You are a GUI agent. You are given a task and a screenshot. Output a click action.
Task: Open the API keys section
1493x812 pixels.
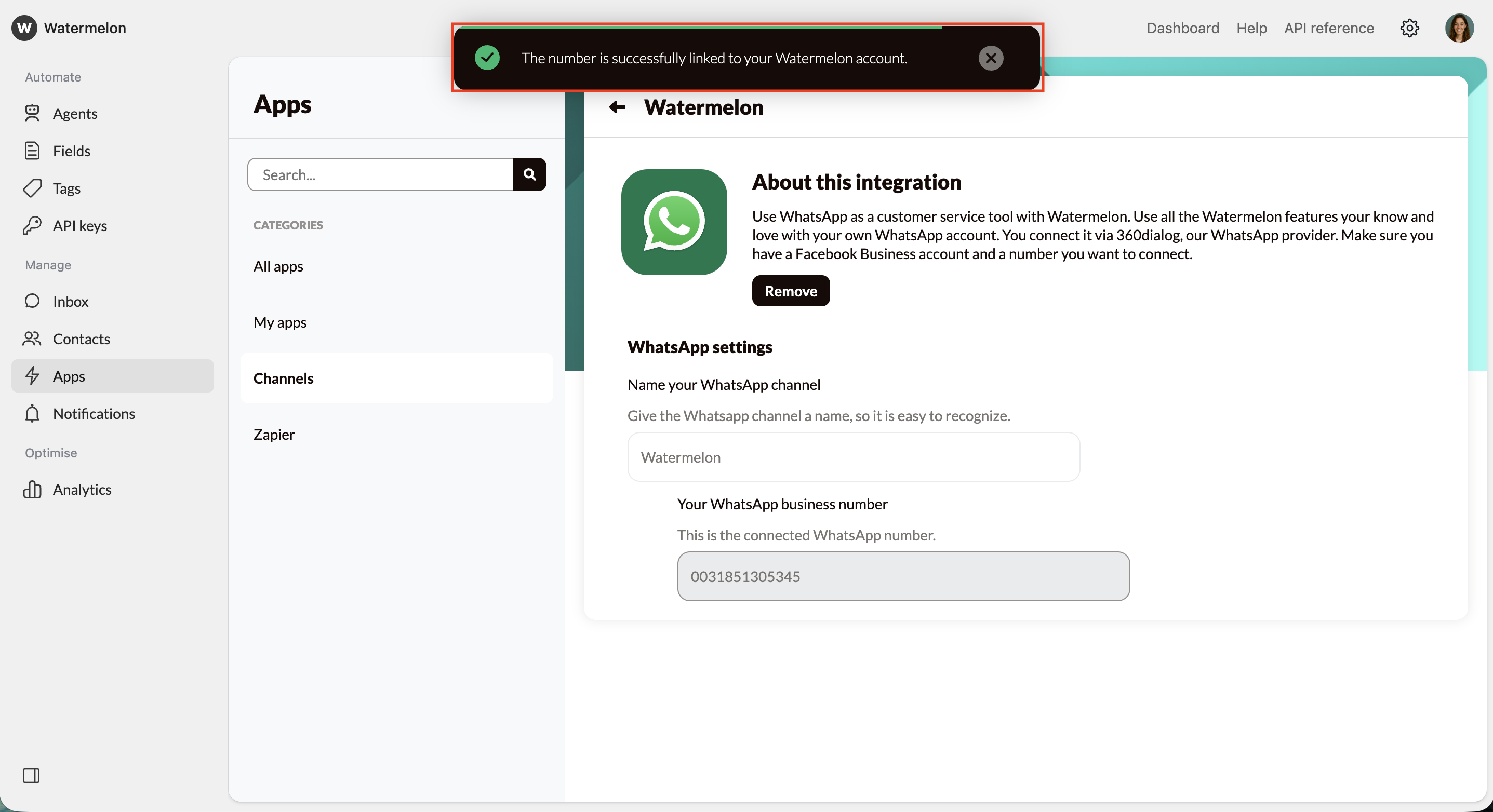pos(80,225)
